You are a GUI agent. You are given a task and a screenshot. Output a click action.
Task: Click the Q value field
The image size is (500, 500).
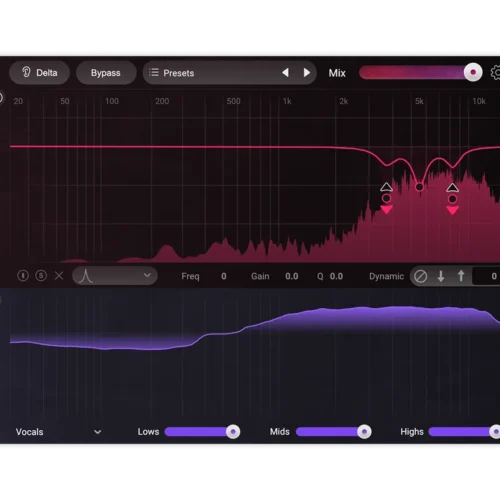(336, 276)
